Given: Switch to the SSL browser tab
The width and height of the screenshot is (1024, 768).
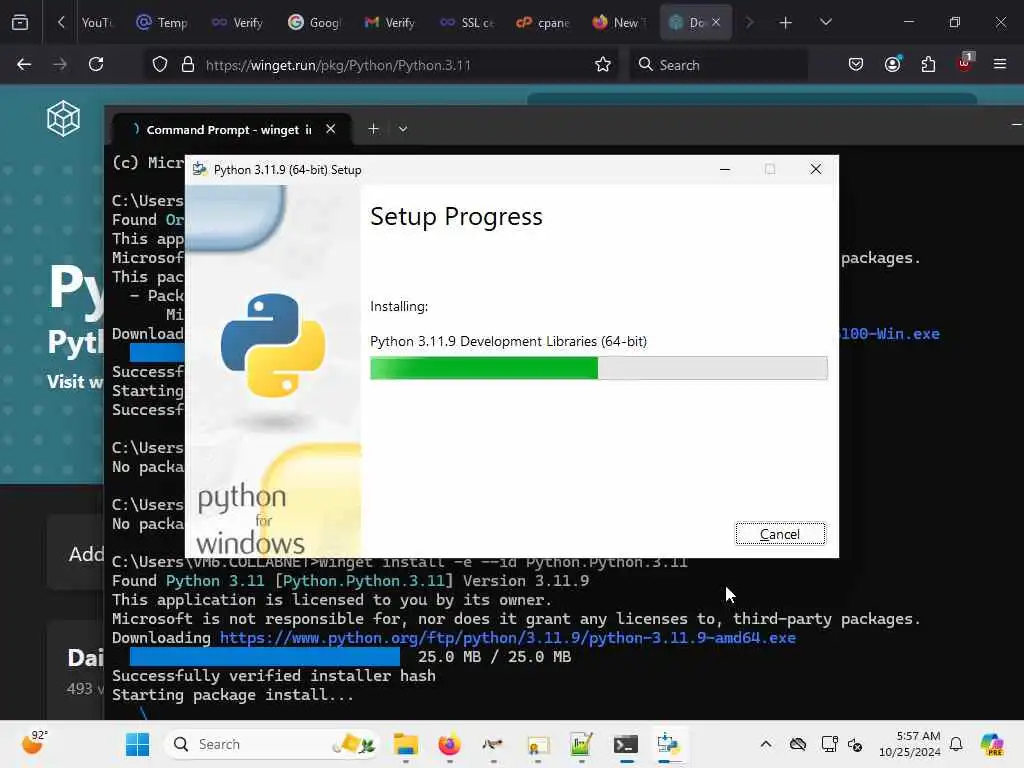Looking at the screenshot, I should 466,23.
